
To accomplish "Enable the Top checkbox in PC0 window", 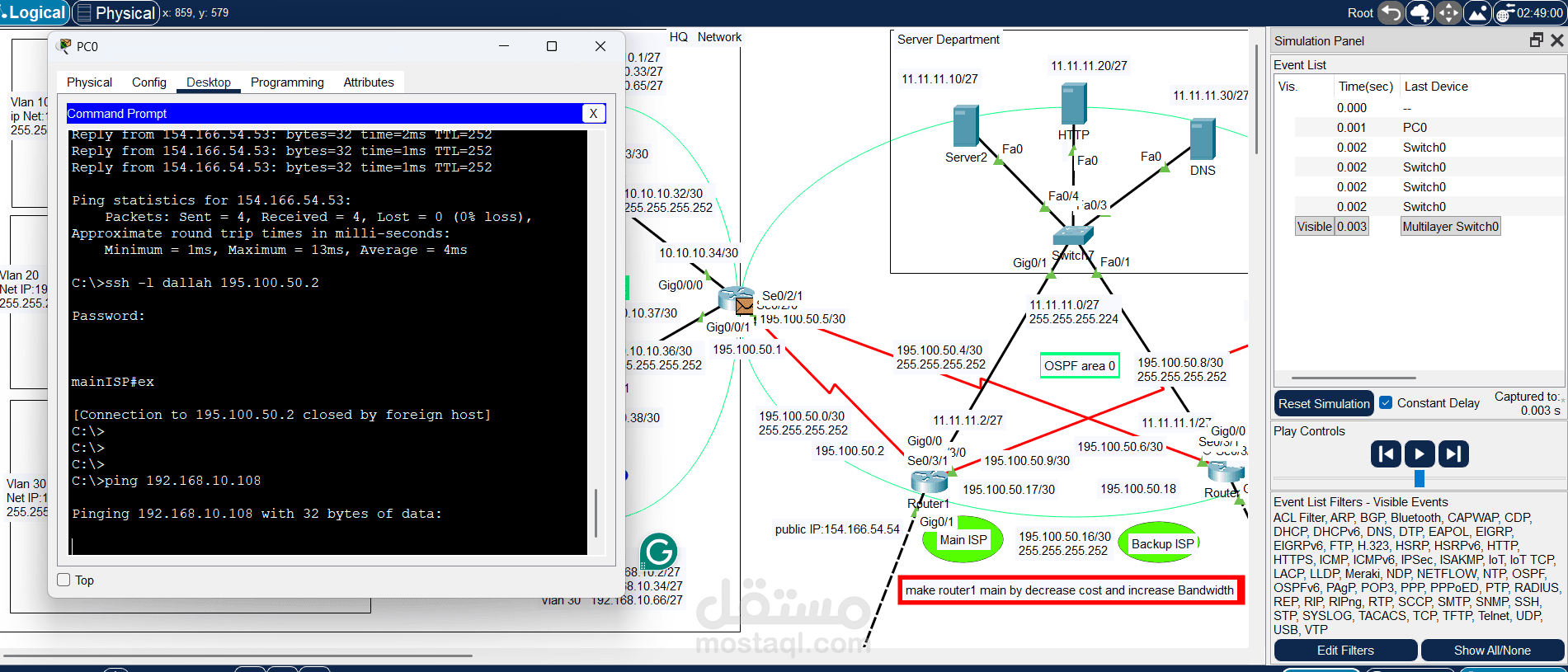I will (x=64, y=580).
